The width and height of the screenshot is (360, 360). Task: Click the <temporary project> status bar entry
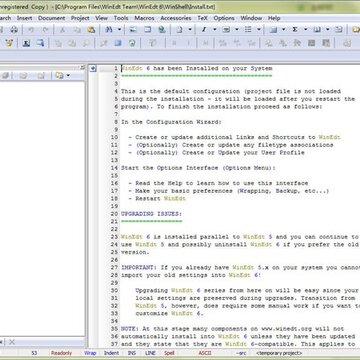[x=279, y=353]
